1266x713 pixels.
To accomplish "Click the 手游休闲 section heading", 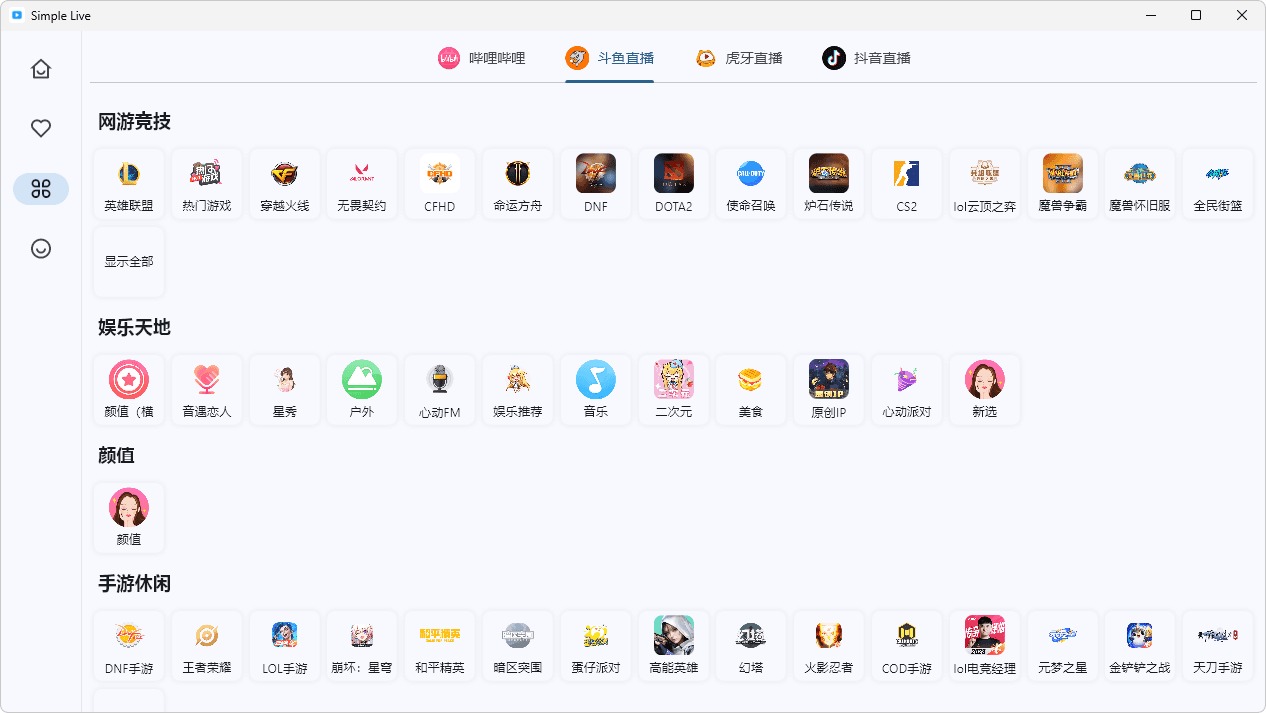I will point(135,583).
